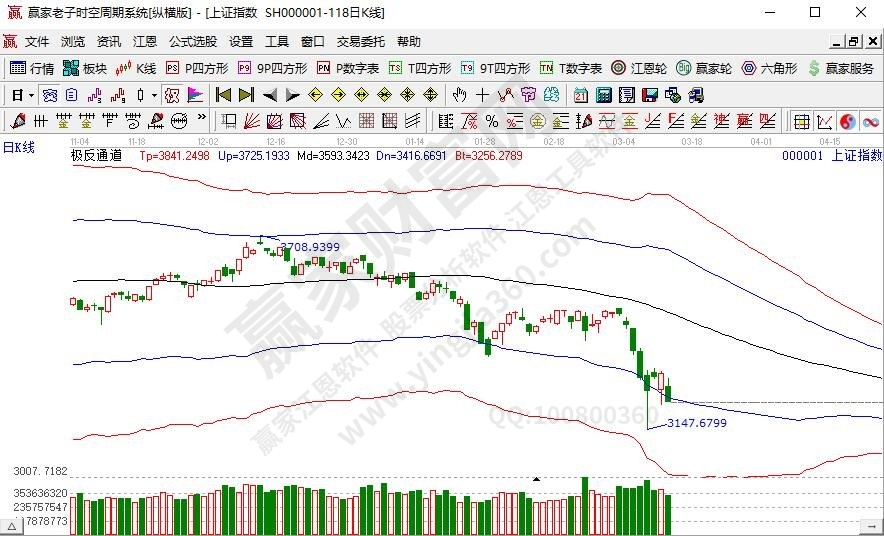884x536 pixels.
Task: Select the crosshair cursor tool
Action: [x=483, y=95]
